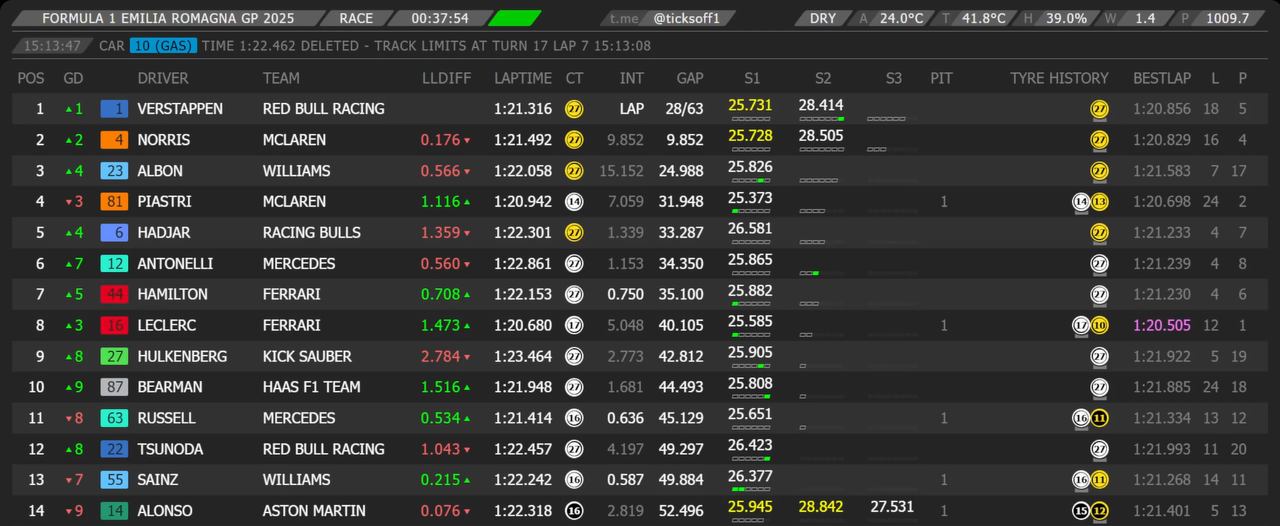This screenshot has width=1280, height=526.
Task: Click Hamilton's tyre history icon
Action: (x=1099, y=295)
